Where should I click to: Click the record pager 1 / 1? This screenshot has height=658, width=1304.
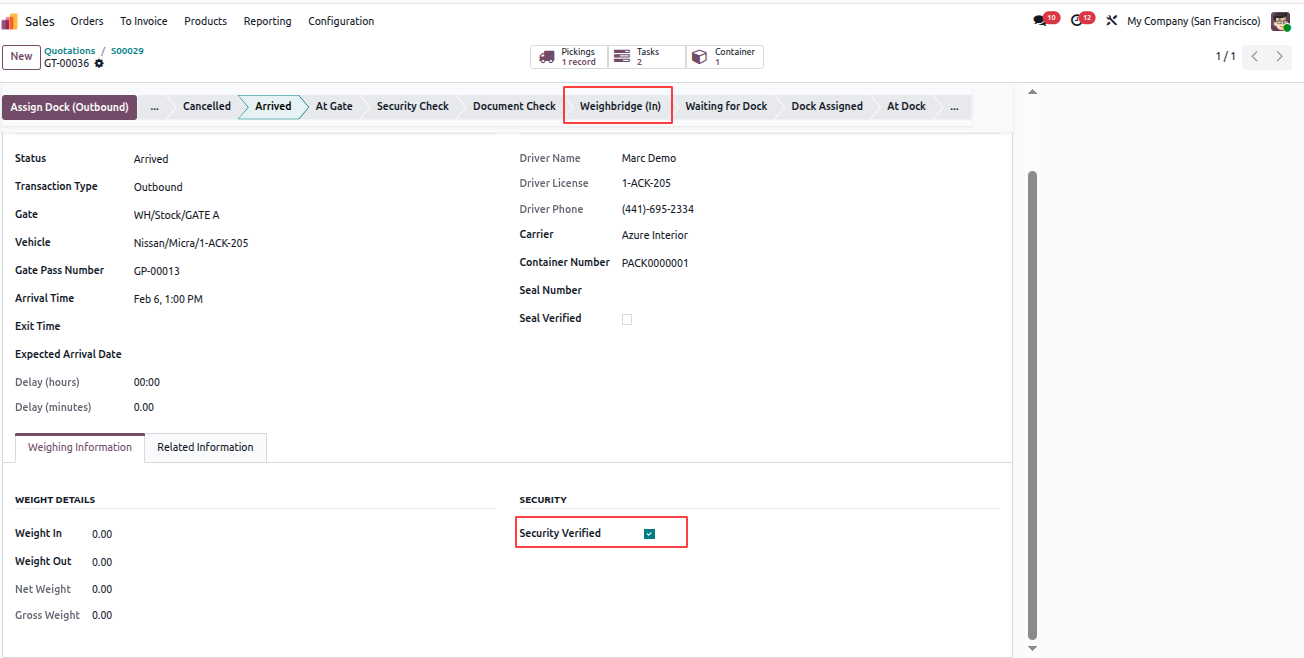[x=1225, y=57]
